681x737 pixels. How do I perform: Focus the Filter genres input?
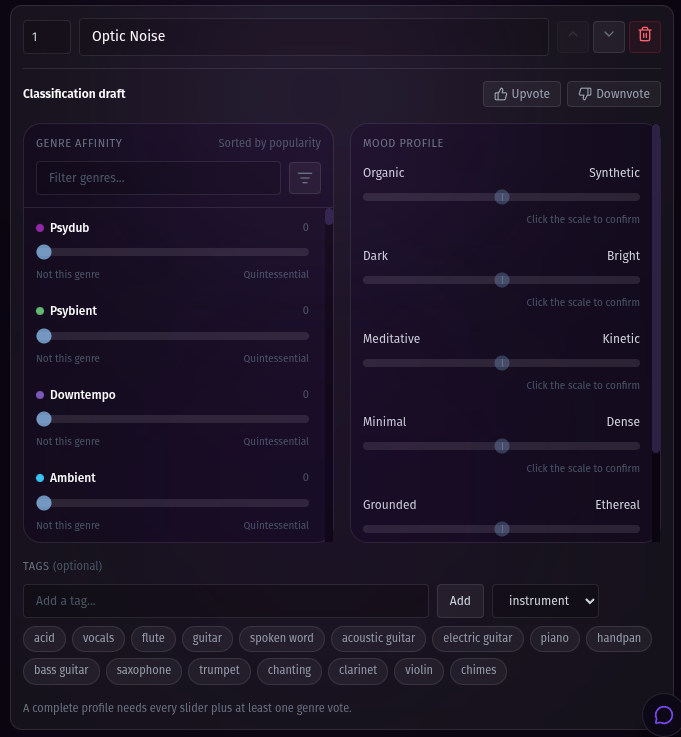[158, 178]
